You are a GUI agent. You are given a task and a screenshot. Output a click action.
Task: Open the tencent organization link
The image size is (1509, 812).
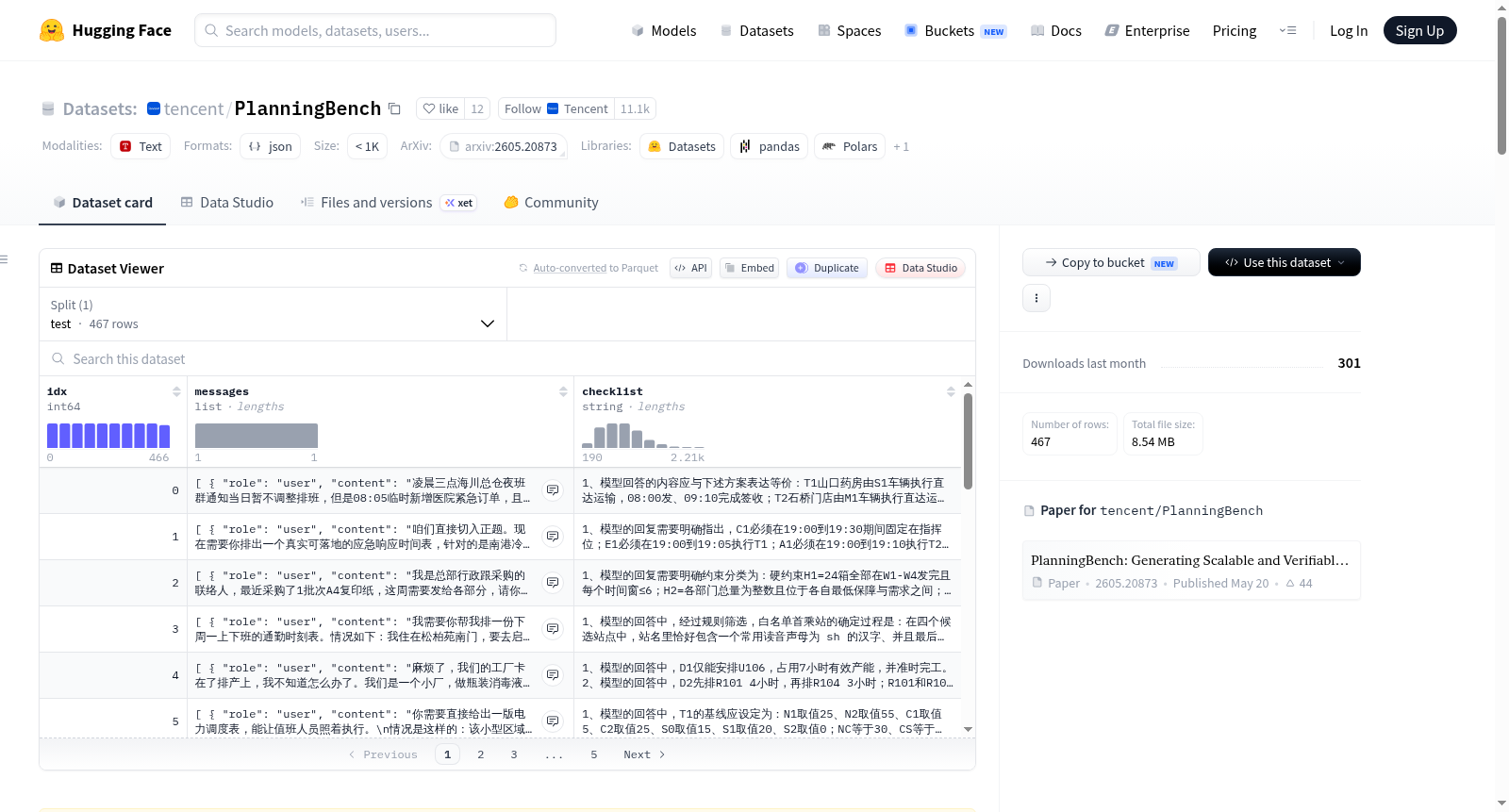pos(193,108)
